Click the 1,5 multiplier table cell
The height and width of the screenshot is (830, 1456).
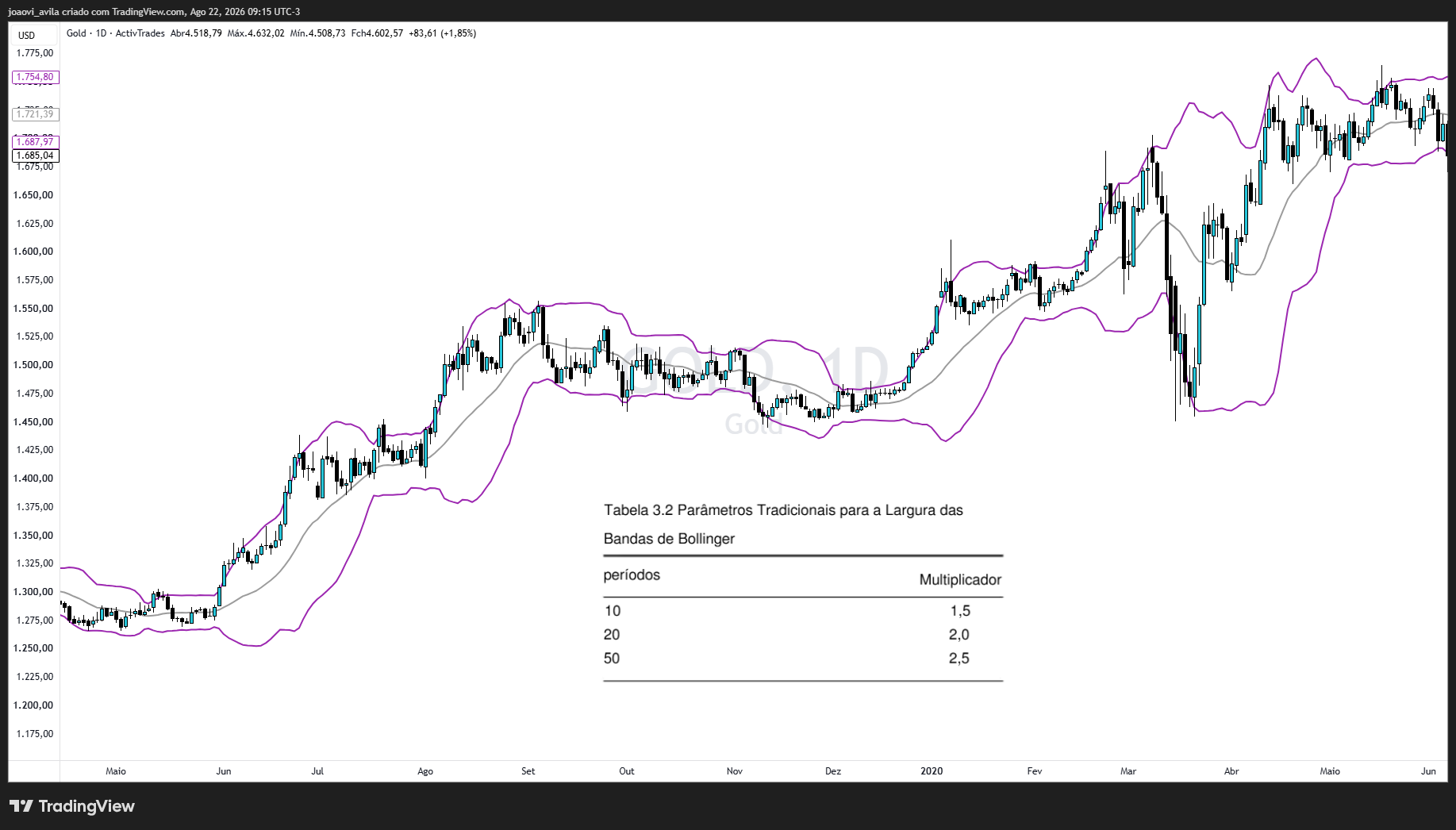pos(960,611)
